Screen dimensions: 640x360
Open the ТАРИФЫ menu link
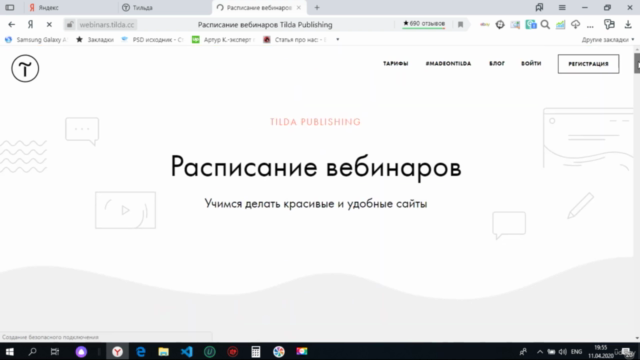396,64
